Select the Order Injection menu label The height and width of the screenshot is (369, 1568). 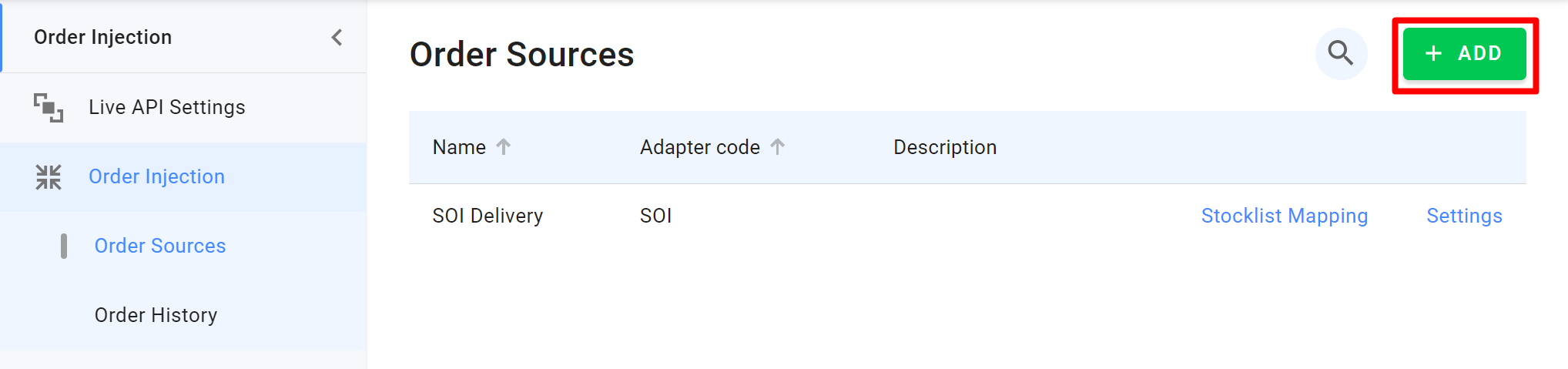(x=156, y=176)
